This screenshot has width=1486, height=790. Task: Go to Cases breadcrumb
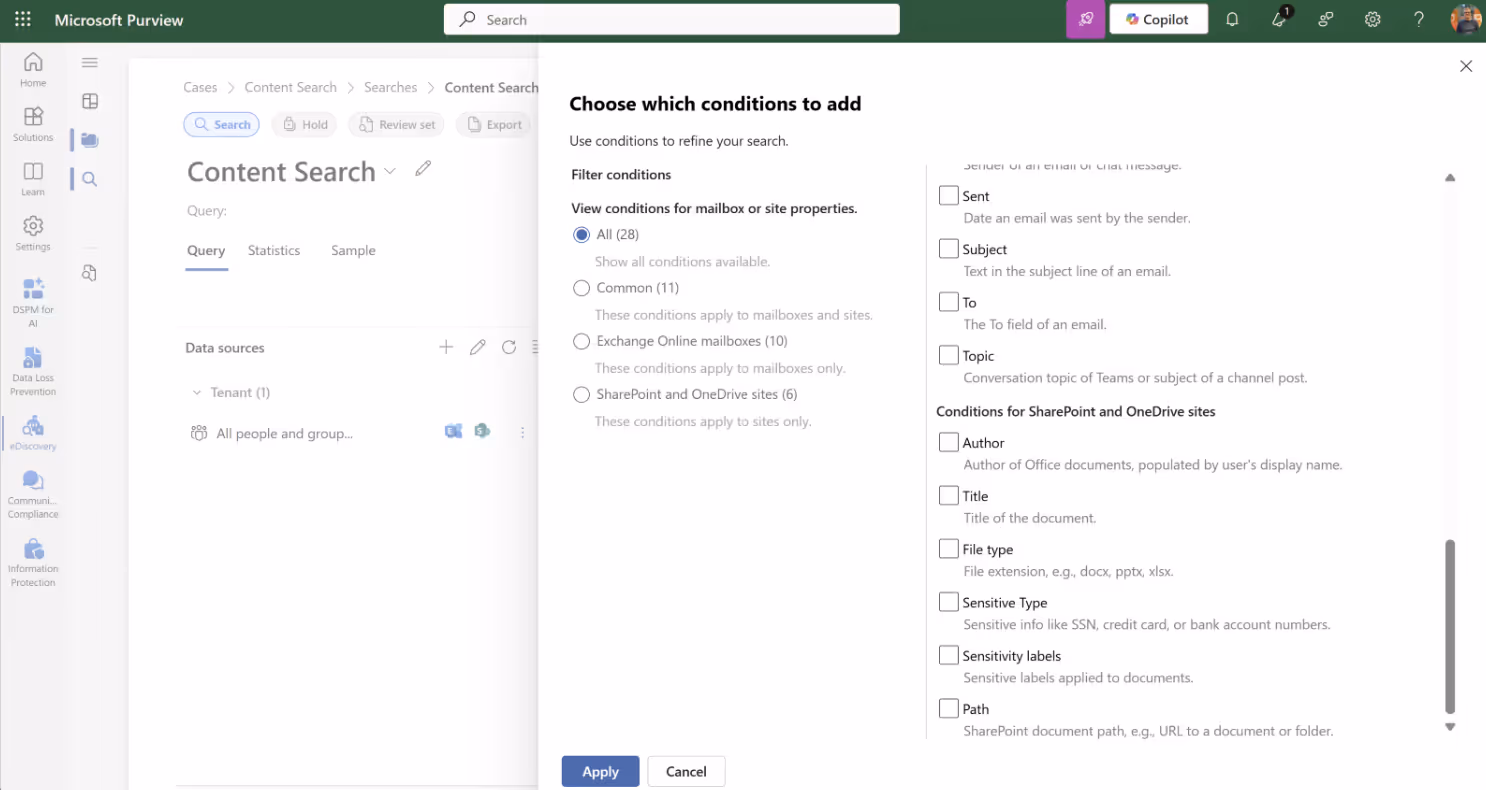pos(200,87)
